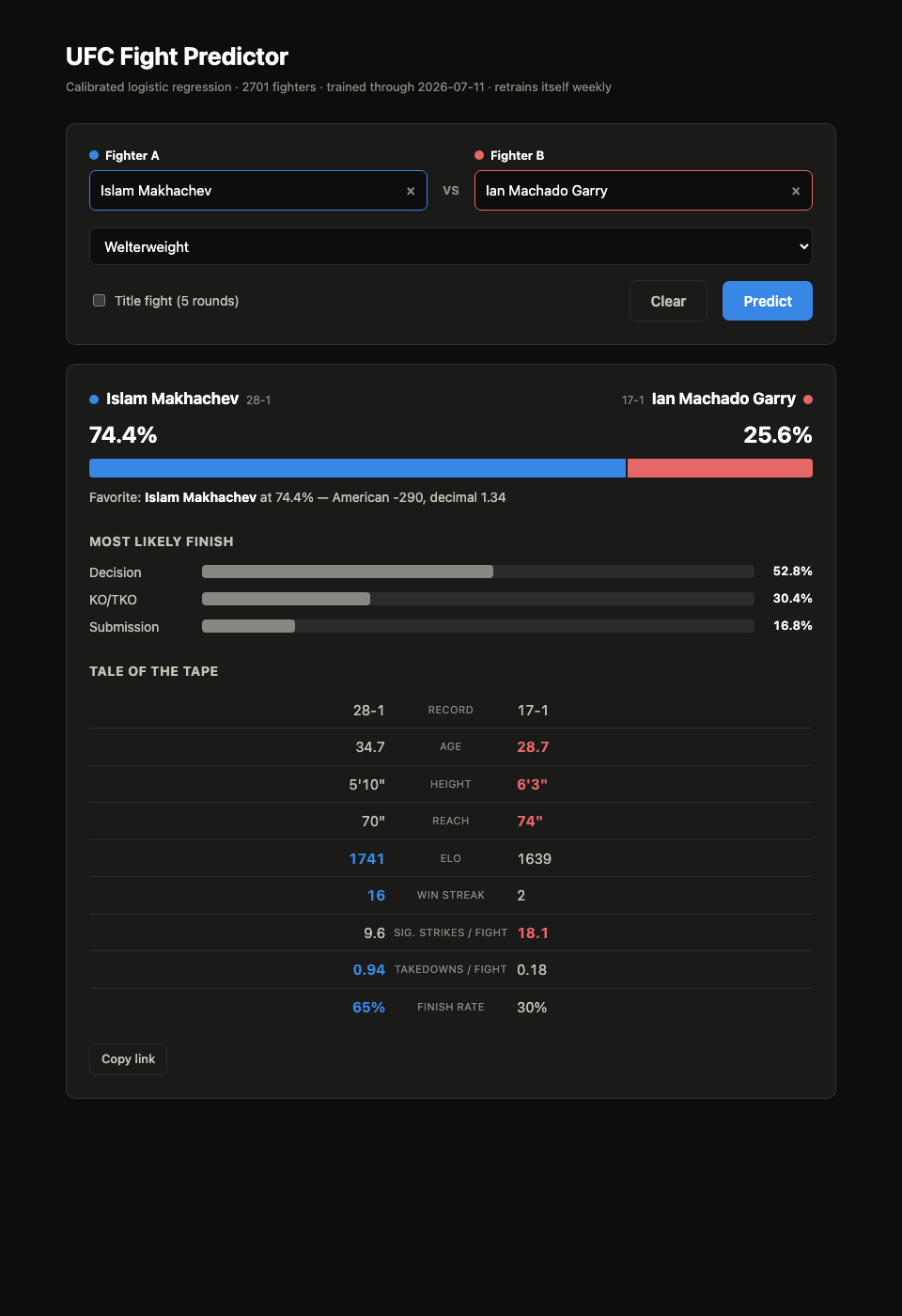The height and width of the screenshot is (1316, 902).
Task: Click the win streak value 16
Action: pyautogui.click(x=376, y=896)
